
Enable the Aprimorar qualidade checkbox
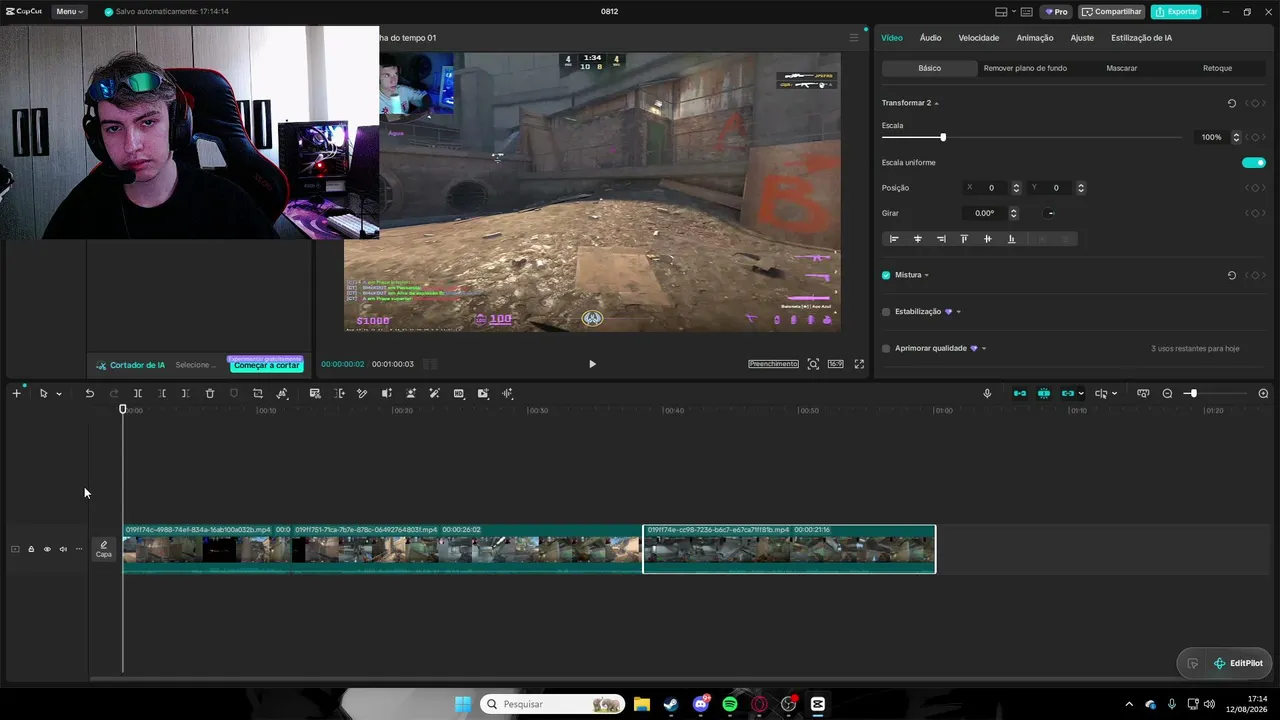coord(886,349)
